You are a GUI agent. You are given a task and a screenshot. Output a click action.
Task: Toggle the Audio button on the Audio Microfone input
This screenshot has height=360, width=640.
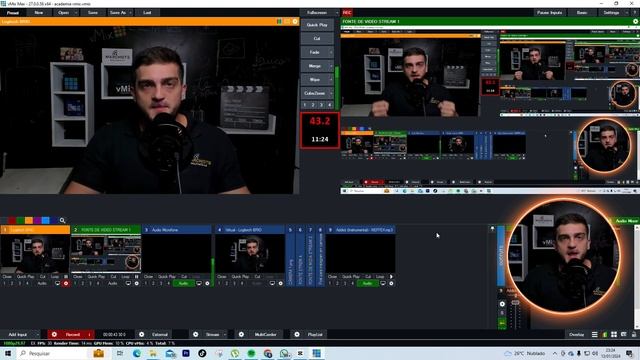(x=183, y=283)
